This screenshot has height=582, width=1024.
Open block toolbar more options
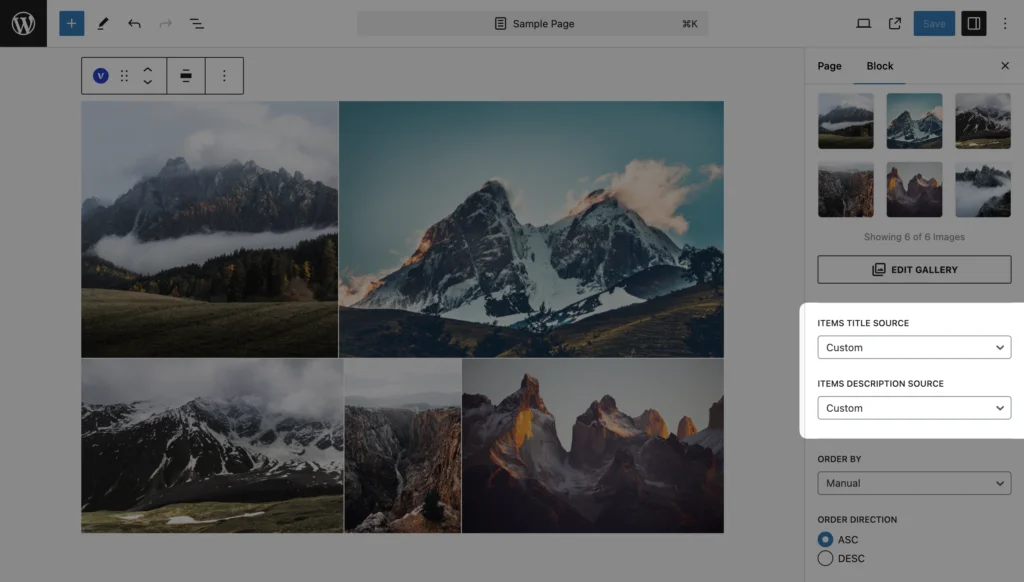pyautogui.click(x=224, y=76)
